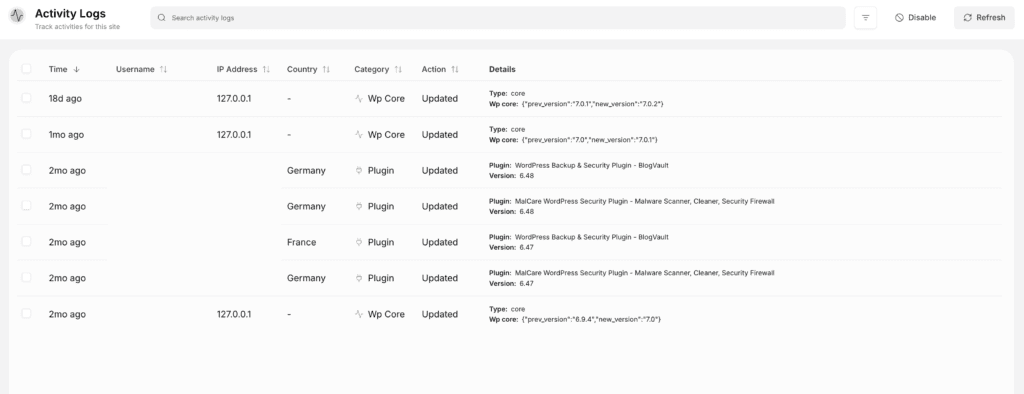Open the filter options icon button
Image resolution: width=1024 pixels, height=394 pixels.
(865, 18)
